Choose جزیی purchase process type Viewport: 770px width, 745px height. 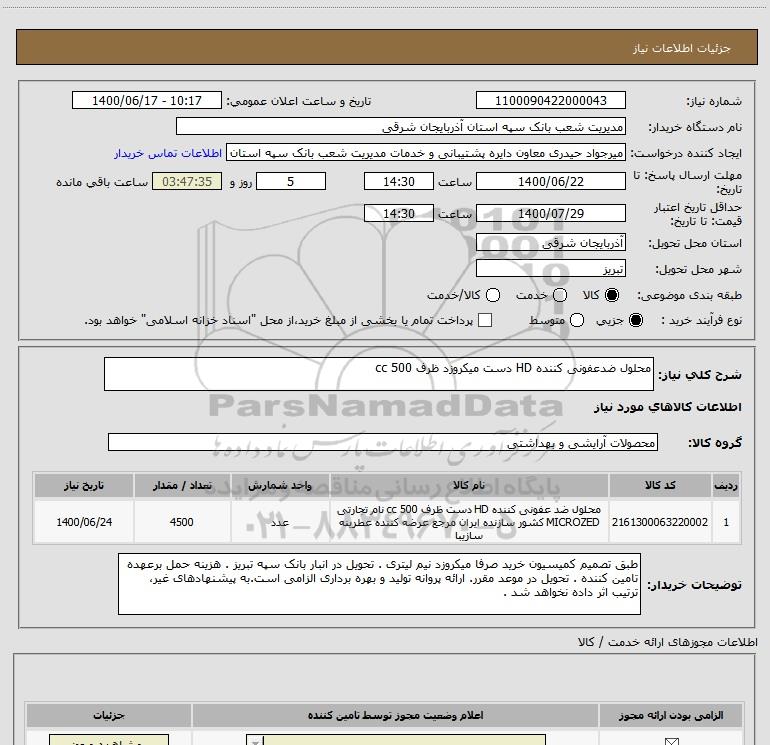pos(636,320)
